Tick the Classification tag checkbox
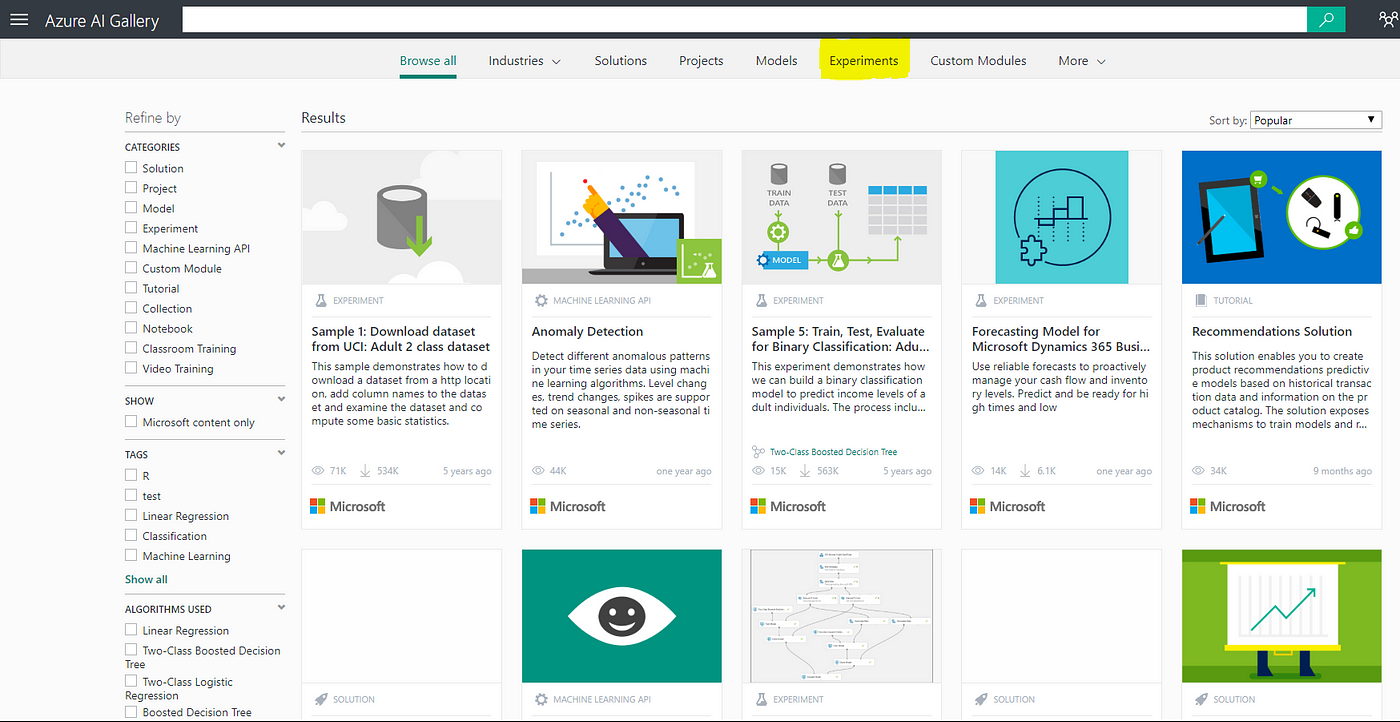 pos(131,536)
